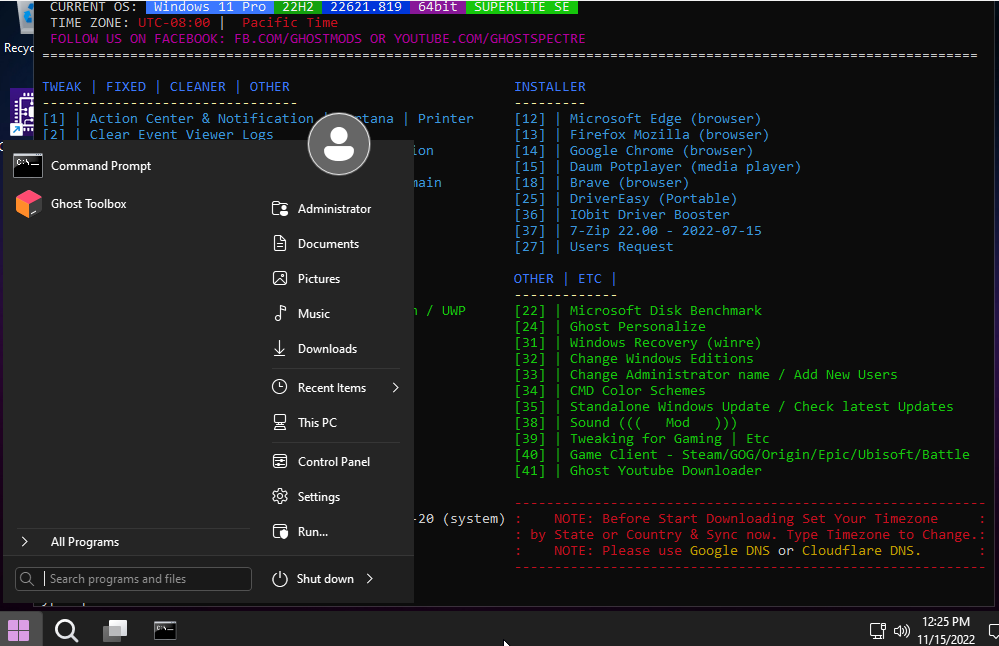The width and height of the screenshot is (999, 646).
Task: Click the user account avatar picture
Action: click(339, 144)
